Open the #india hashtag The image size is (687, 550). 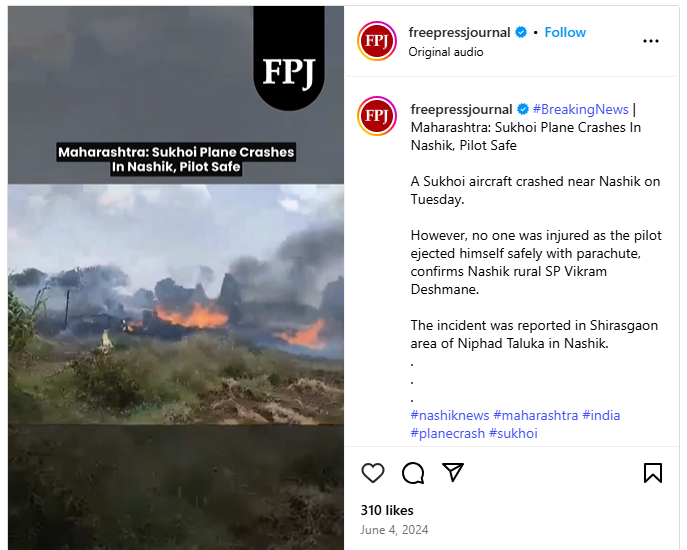601,415
